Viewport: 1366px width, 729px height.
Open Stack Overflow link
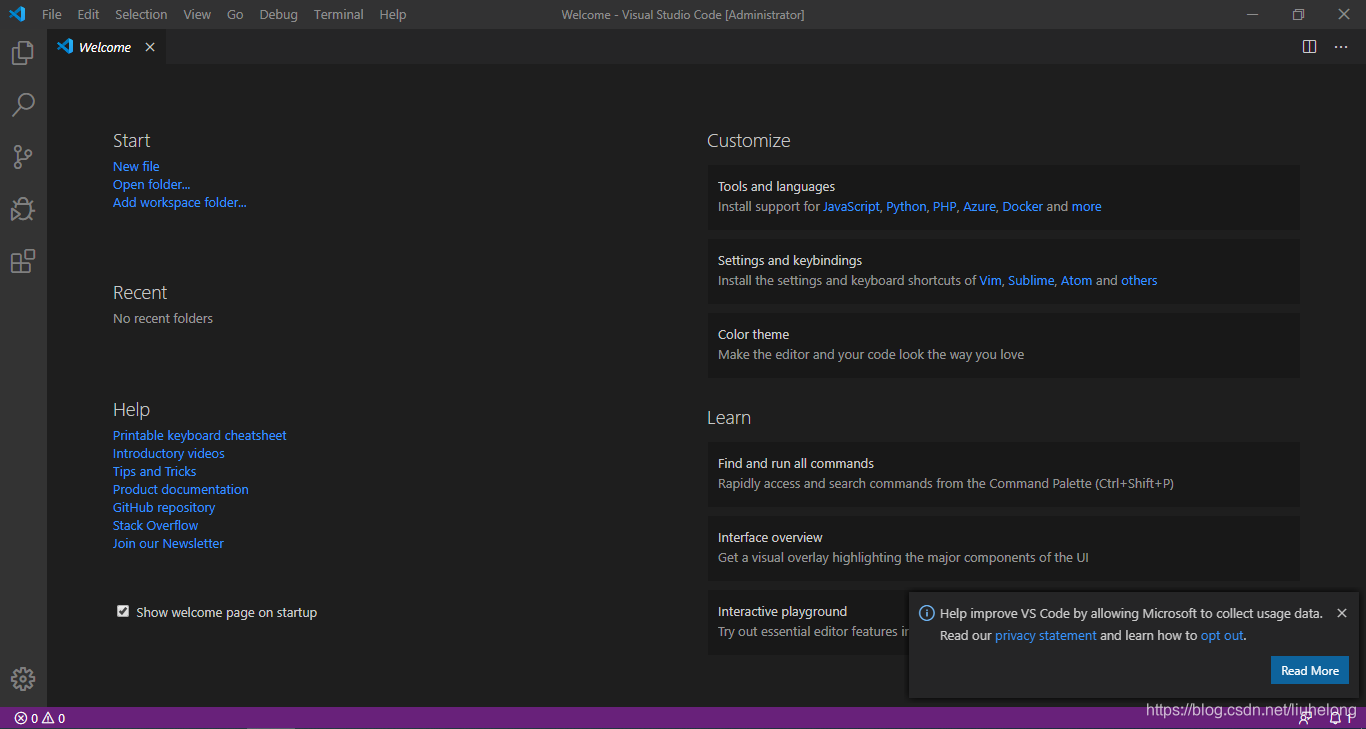tap(155, 525)
